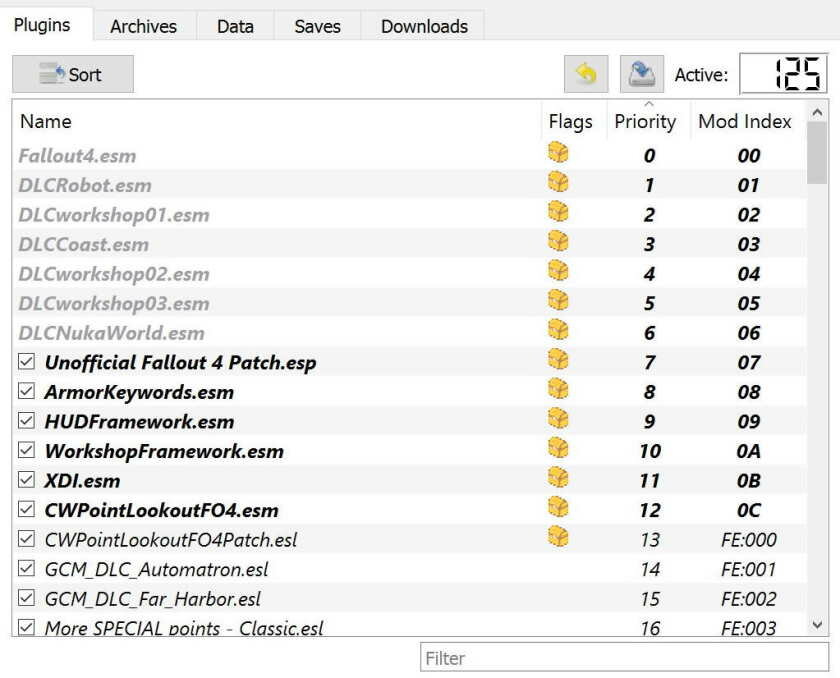Uncheck XDI.esm plugin
Image resolution: width=840 pixels, height=678 pixels.
pos(26,479)
